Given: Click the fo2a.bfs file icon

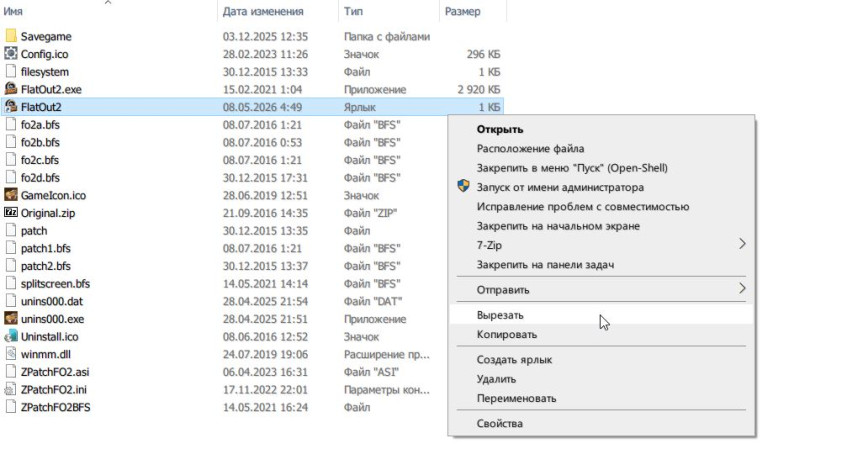Looking at the screenshot, I should tap(11, 124).
